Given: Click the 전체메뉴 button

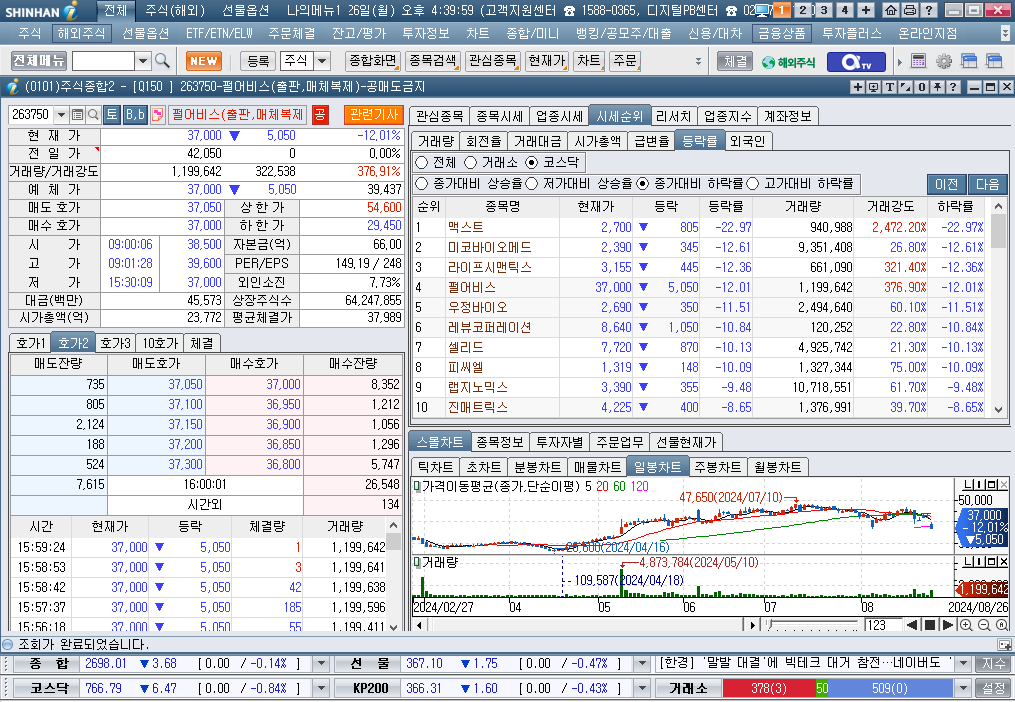Looking at the screenshot, I should click(x=39, y=61).
